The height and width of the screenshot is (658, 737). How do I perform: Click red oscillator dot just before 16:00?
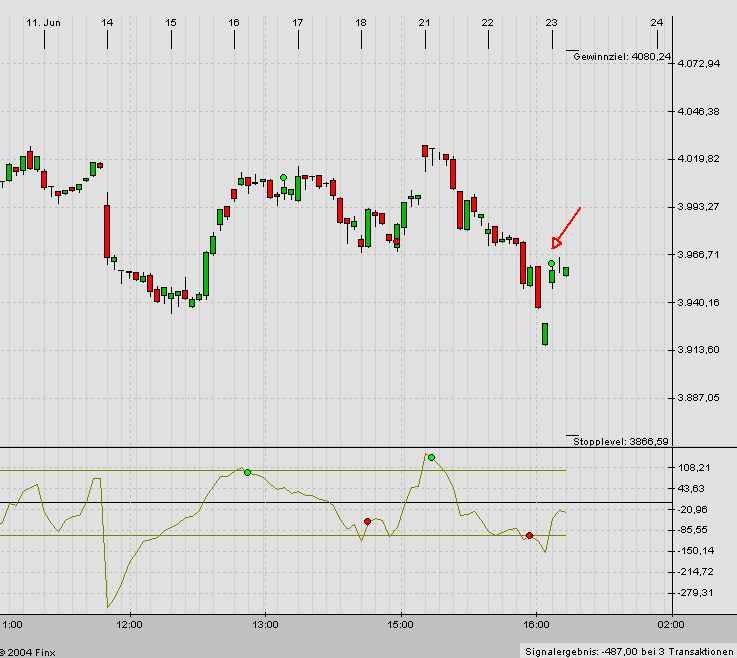[x=529, y=535]
